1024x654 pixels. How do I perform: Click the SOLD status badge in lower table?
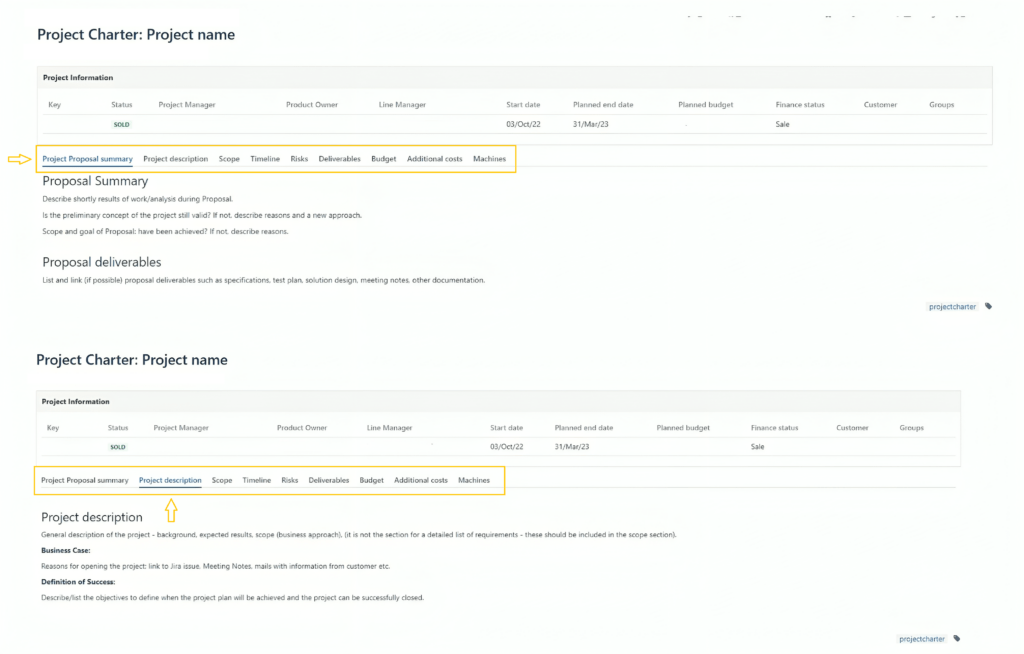118,447
